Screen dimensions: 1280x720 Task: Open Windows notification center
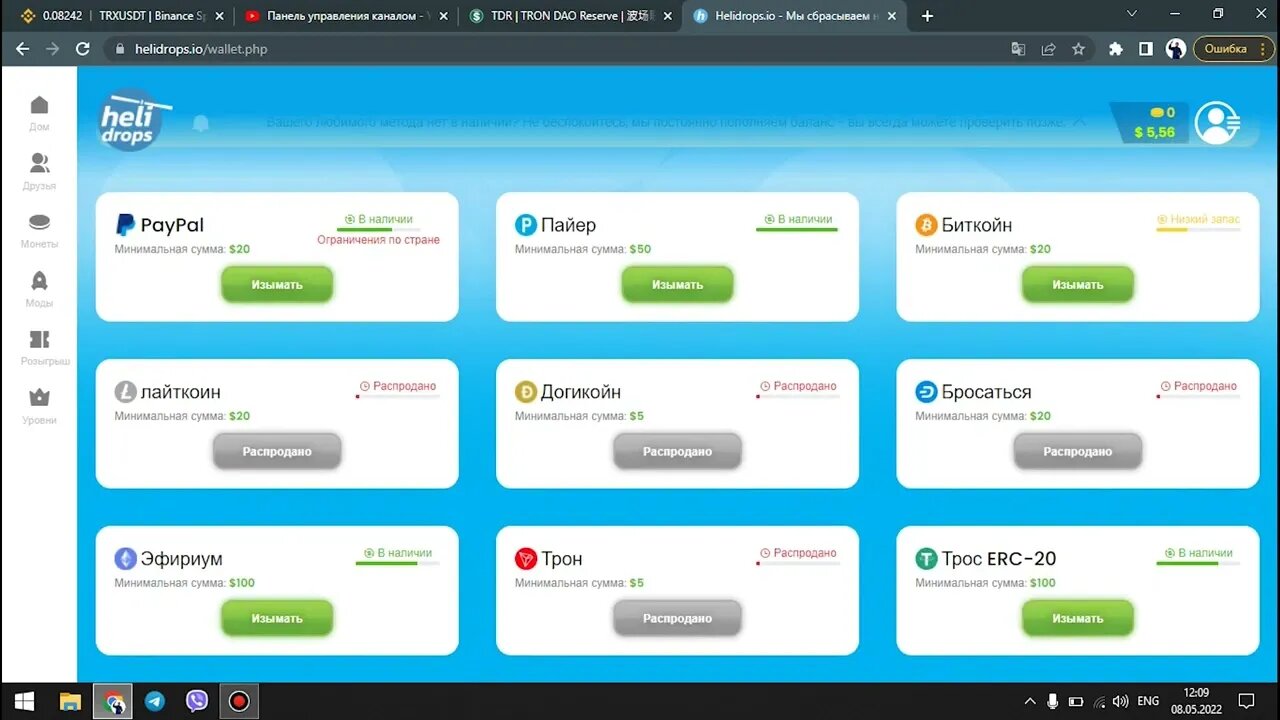pyautogui.click(x=1246, y=701)
